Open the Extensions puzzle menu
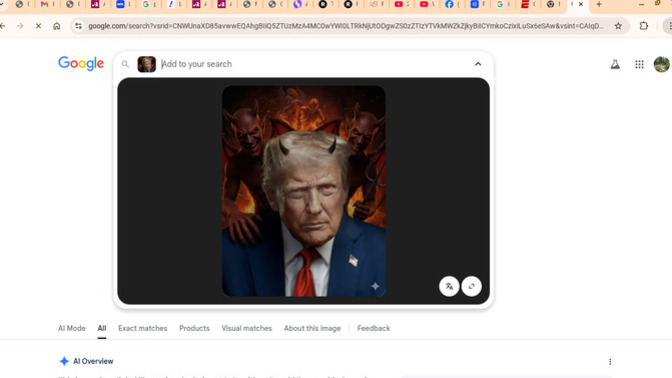The image size is (672, 378). [644, 26]
